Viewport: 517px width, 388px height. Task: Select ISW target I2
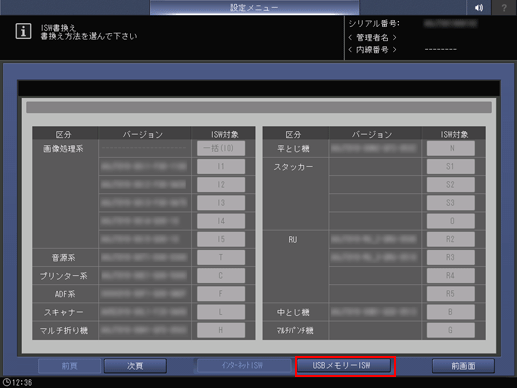(x=221, y=185)
